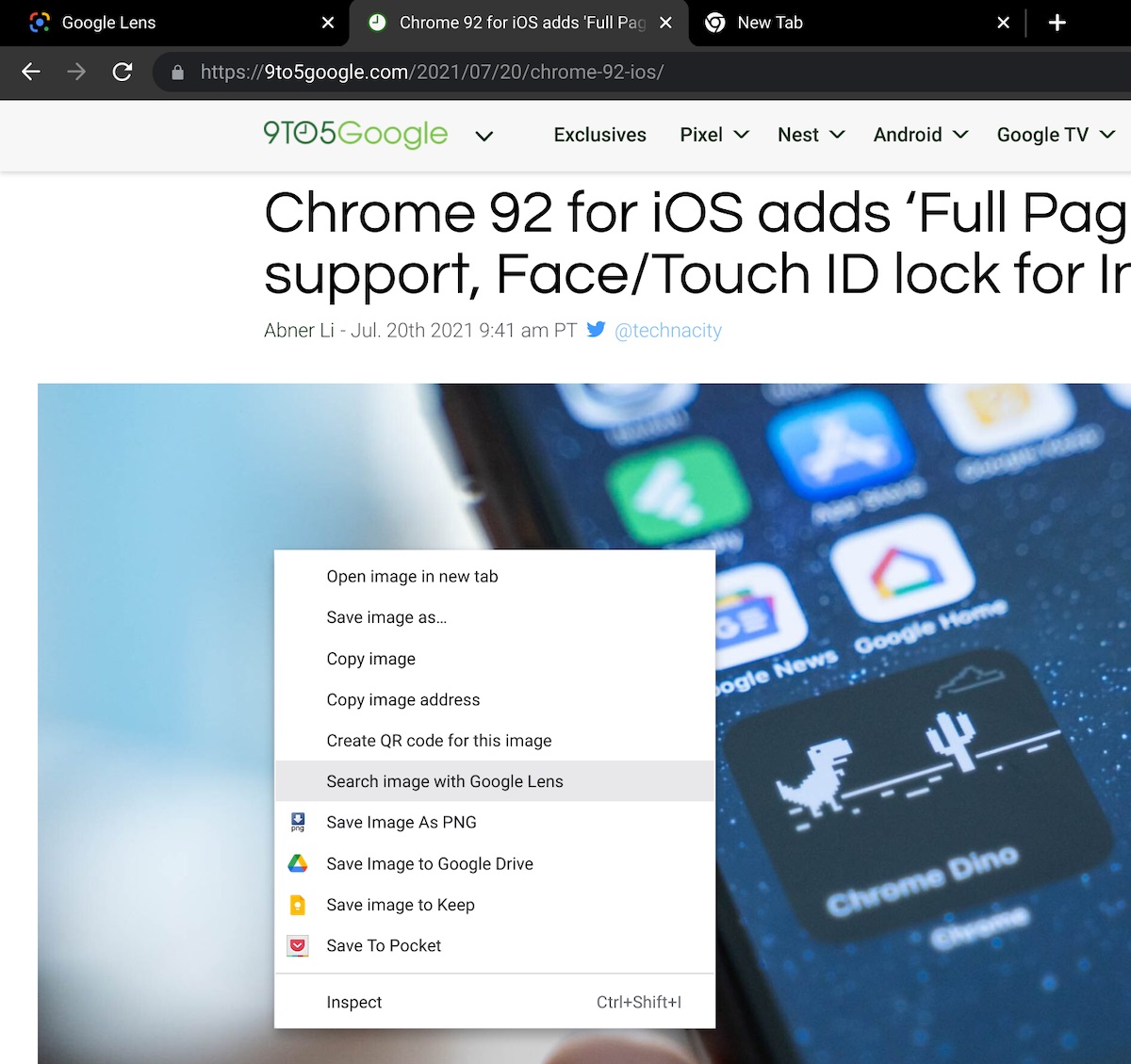Choose Save image to Keep

[495, 905]
